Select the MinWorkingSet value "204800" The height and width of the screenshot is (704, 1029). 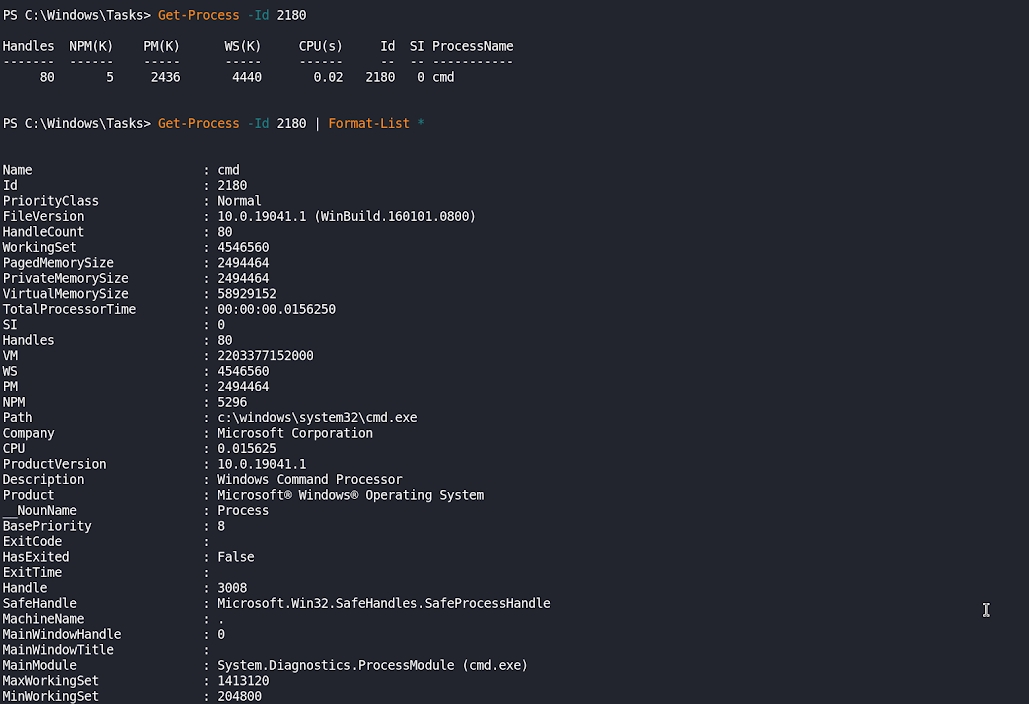[x=240, y=696]
